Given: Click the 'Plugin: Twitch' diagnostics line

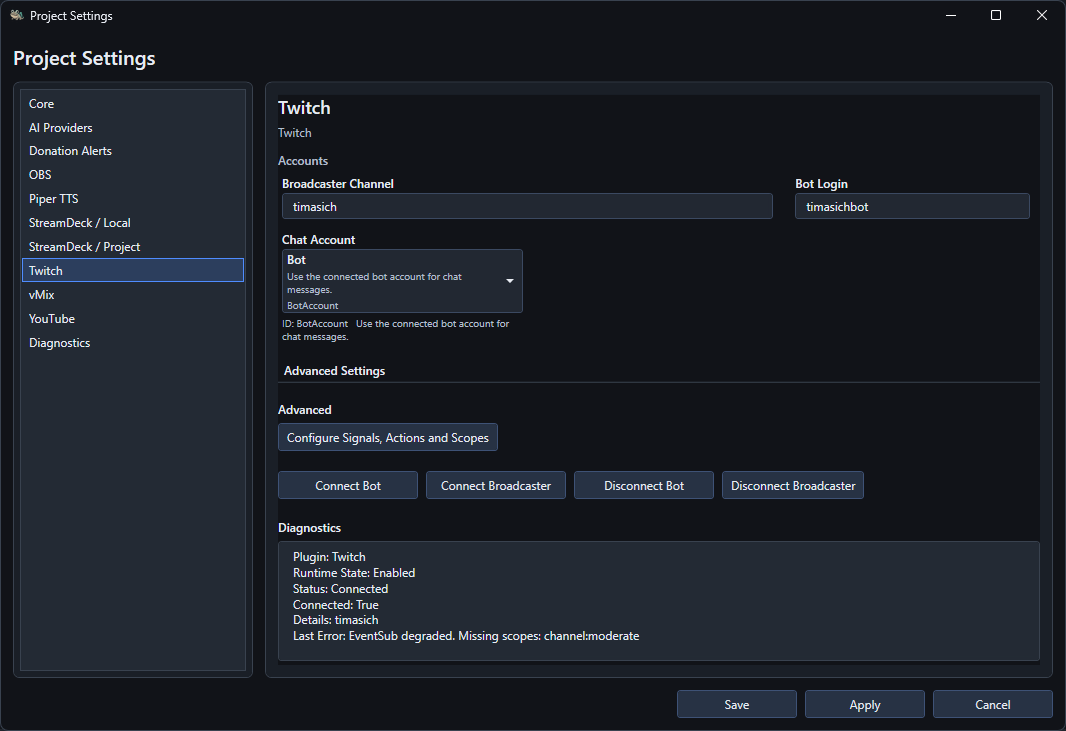Looking at the screenshot, I should click(x=329, y=556).
